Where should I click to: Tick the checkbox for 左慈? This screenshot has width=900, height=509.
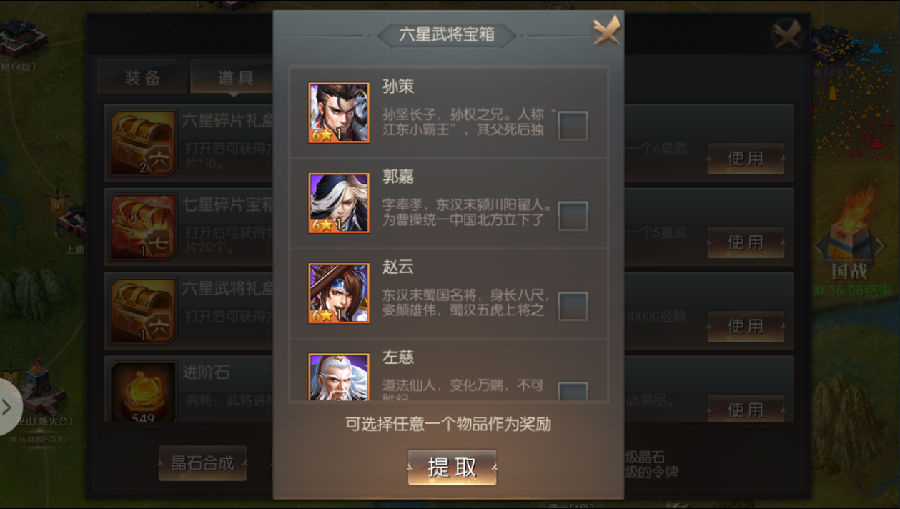(573, 391)
